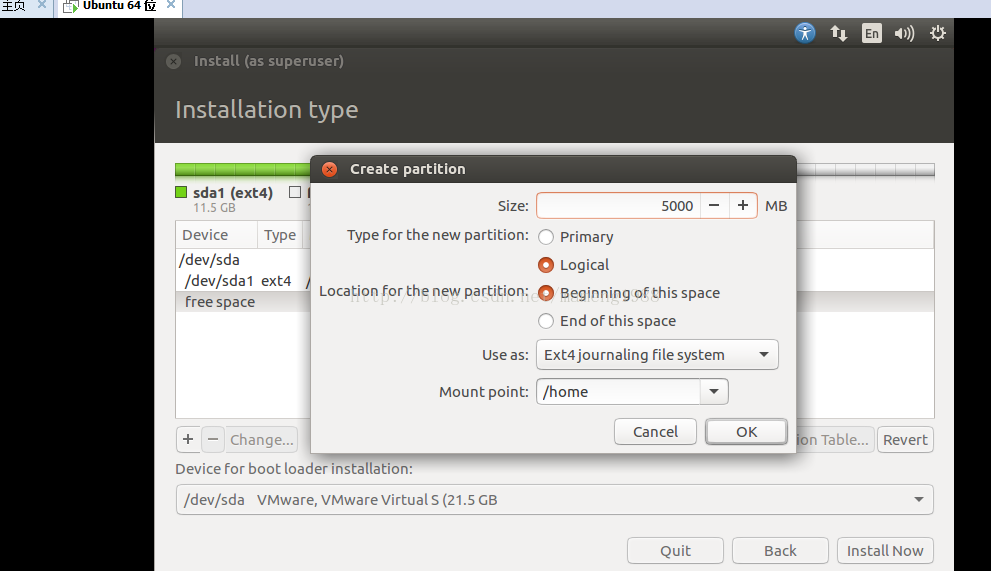Click Cancel in Create partition dialog
The image size is (991, 571).
tap(655, 432)
